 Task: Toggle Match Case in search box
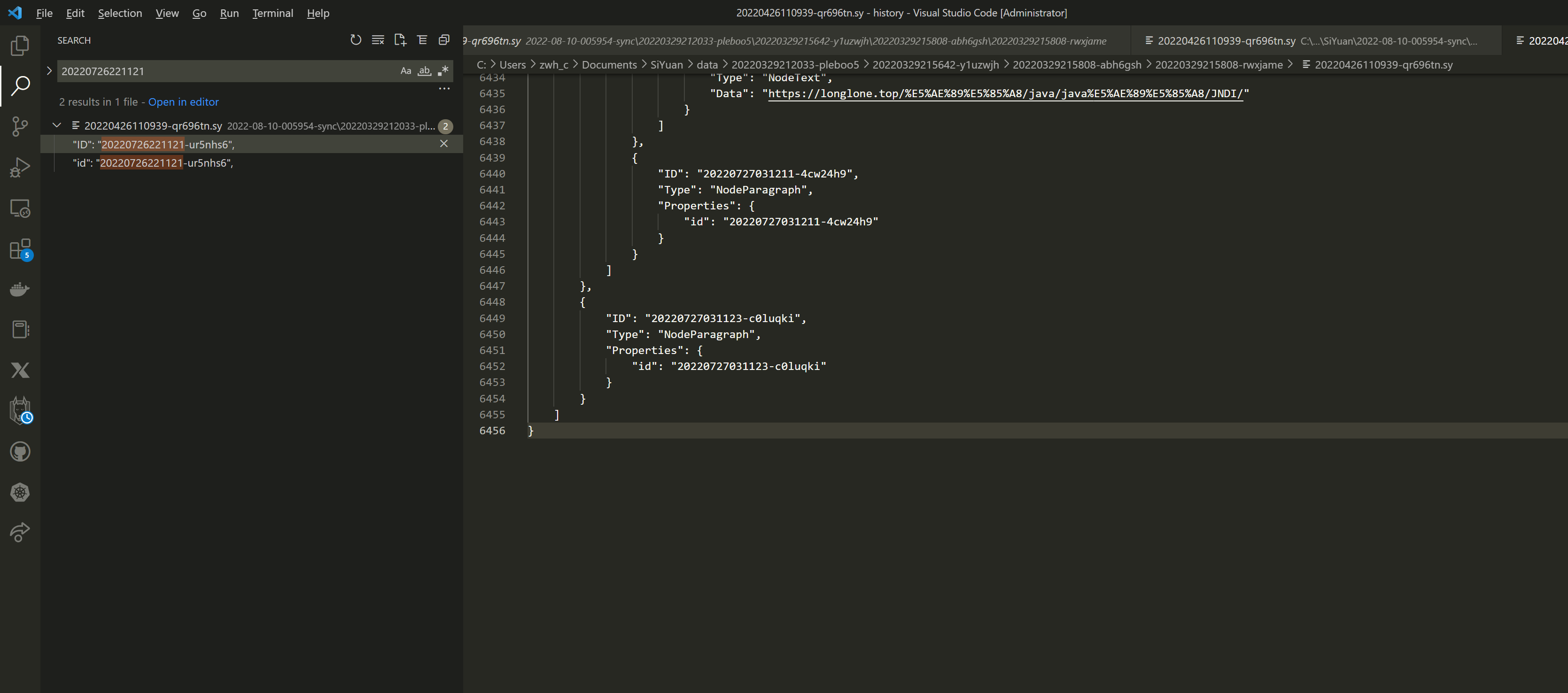click(x=405, y=71)
